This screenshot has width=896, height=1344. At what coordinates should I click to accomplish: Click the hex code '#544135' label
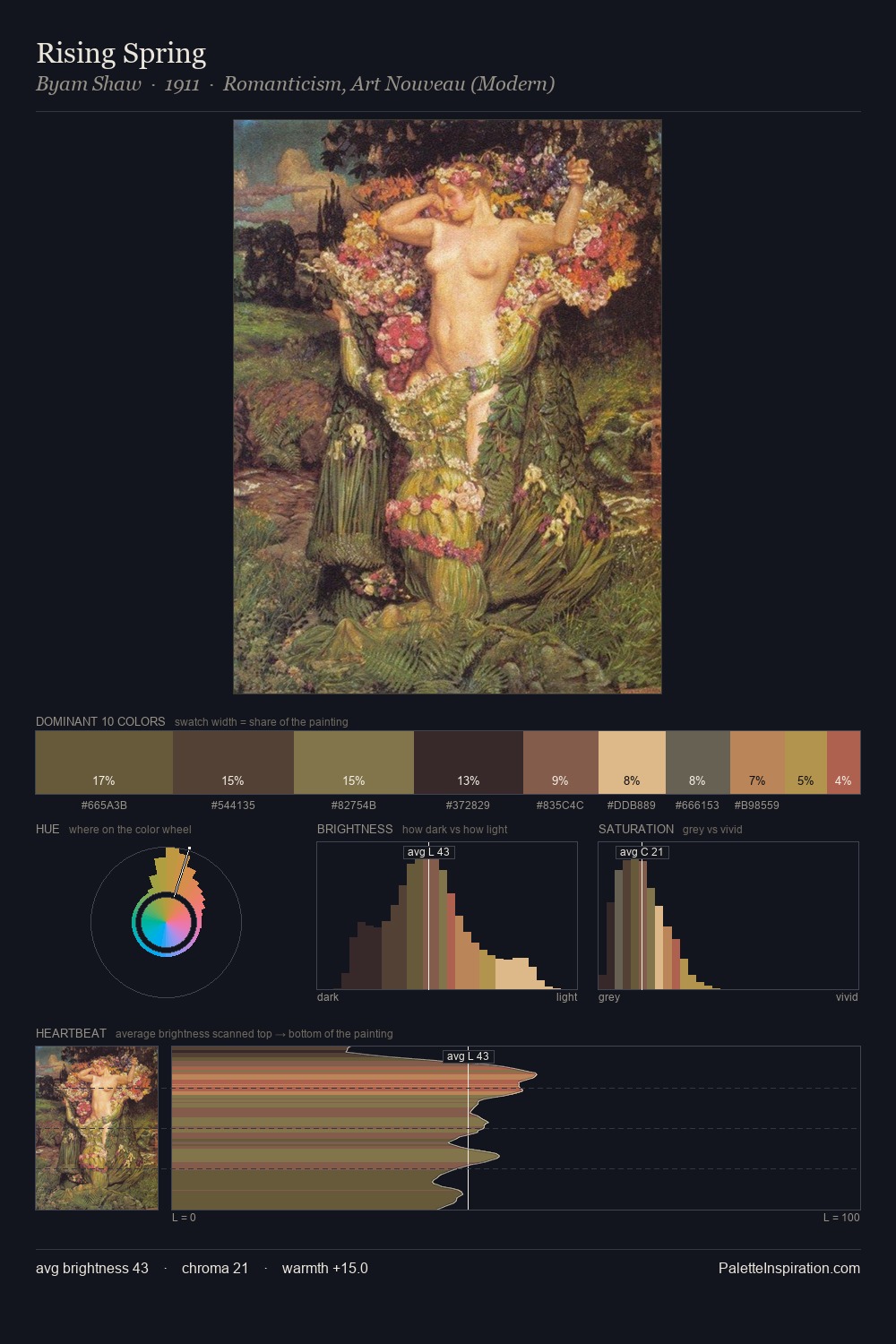coord(233,805)
